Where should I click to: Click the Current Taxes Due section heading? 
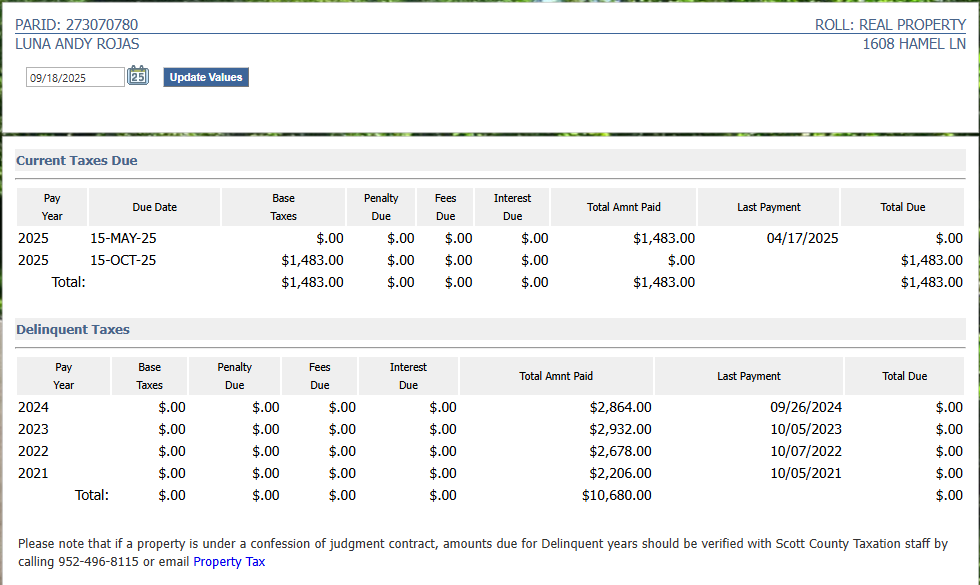77,160
